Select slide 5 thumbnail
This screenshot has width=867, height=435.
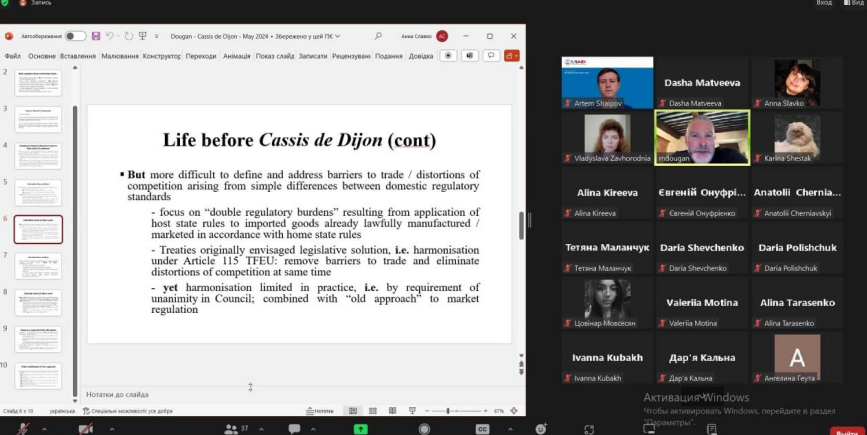click(38, 192)
